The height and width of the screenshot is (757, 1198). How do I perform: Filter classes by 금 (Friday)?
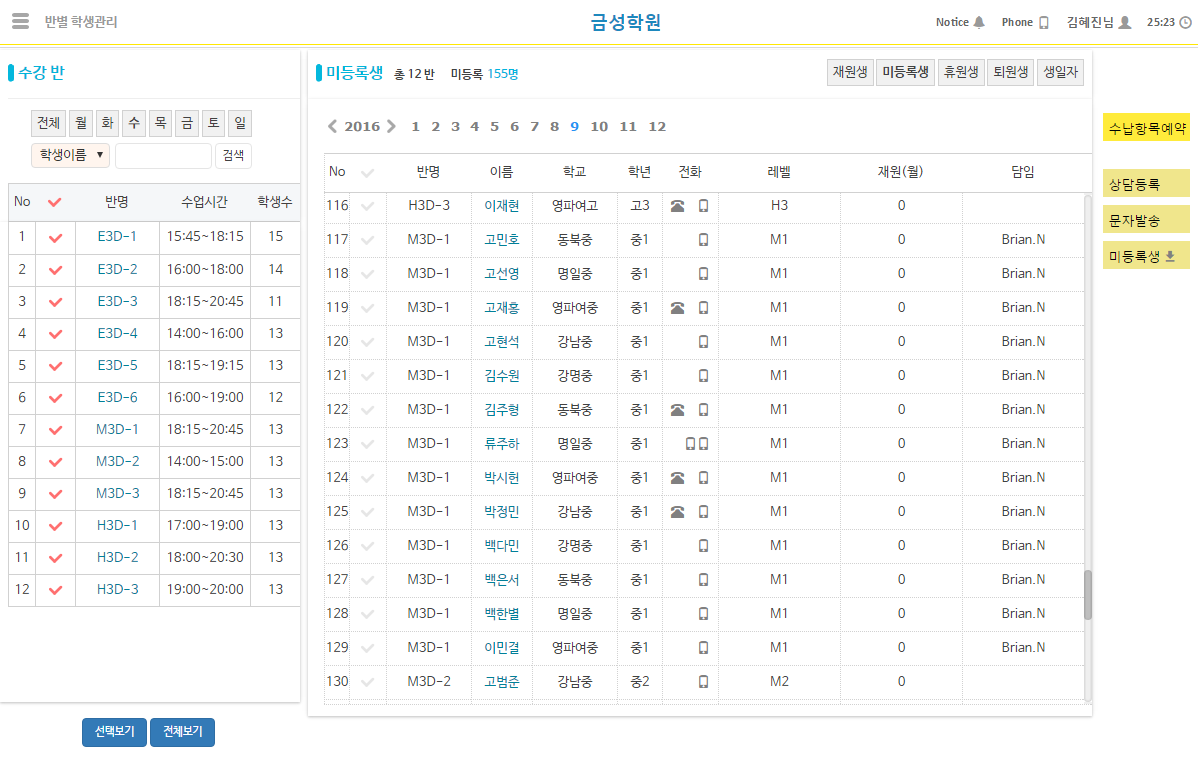coord(187,123)
